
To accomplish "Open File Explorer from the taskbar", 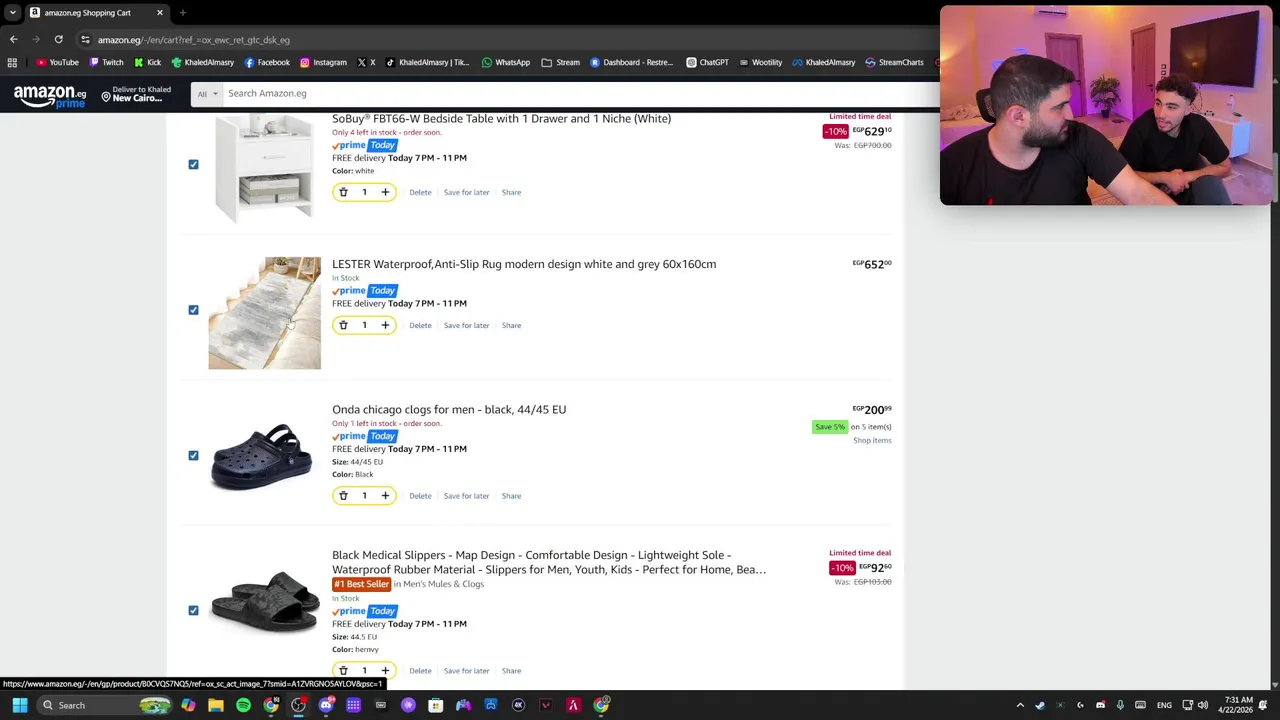I will tap(216, 705).
